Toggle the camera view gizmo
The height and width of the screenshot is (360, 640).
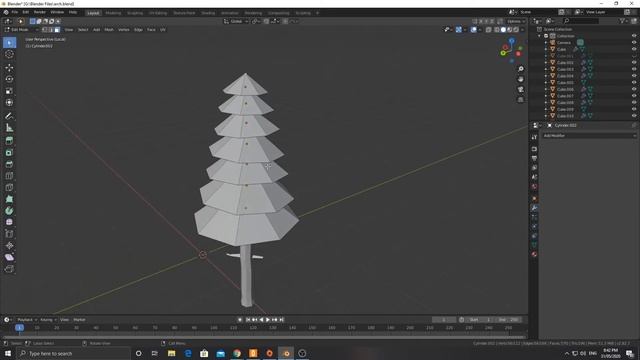click(x=521, y=89)
